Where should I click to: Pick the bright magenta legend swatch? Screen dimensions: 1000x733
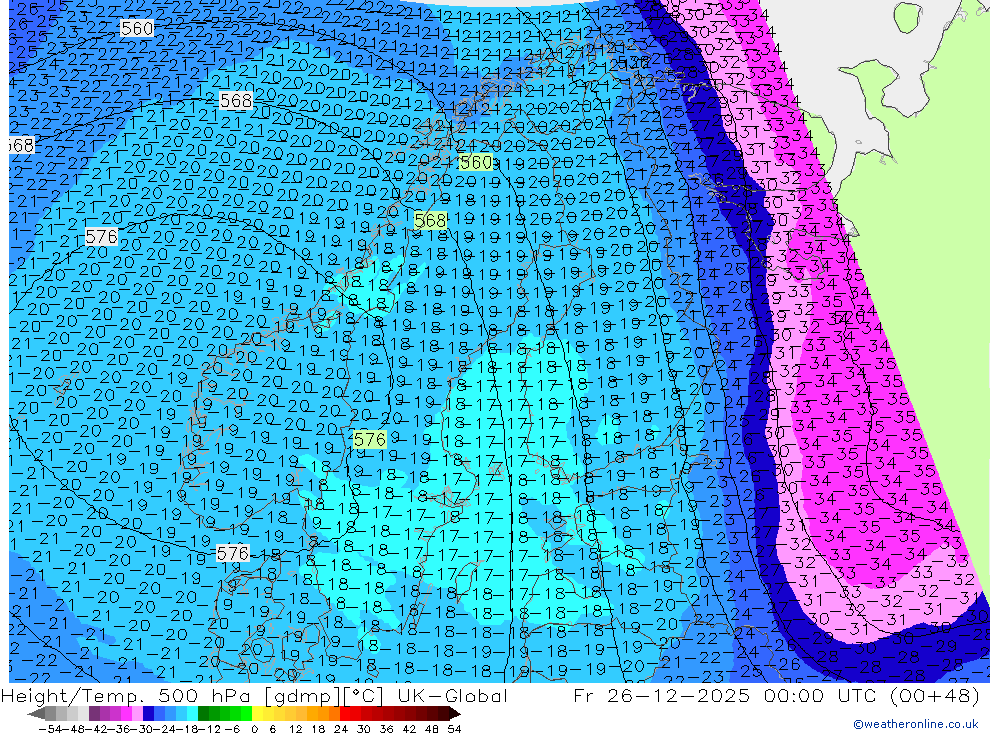(x=126, y=713)
